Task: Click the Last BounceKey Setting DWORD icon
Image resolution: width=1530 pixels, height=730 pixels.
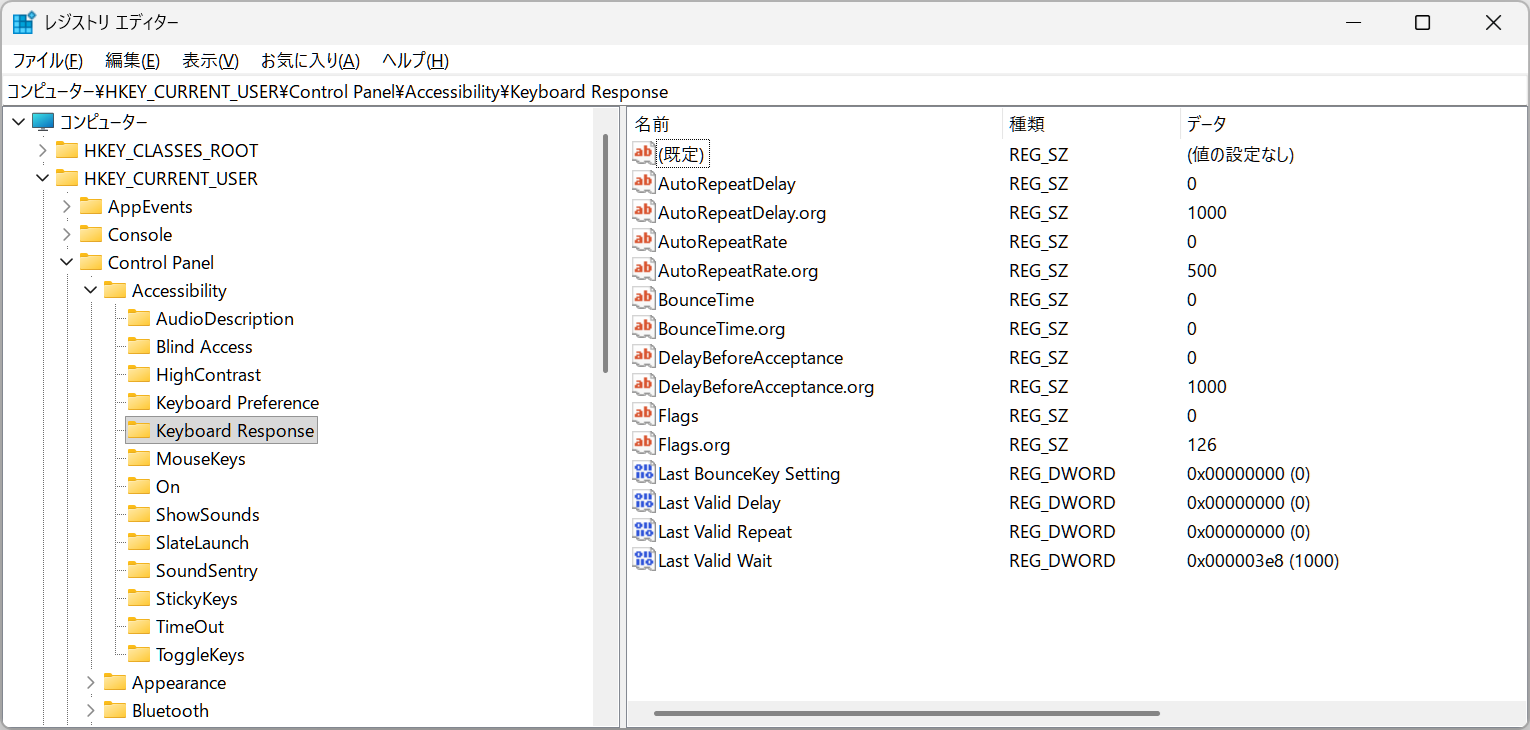Action: tap(643, 473)
